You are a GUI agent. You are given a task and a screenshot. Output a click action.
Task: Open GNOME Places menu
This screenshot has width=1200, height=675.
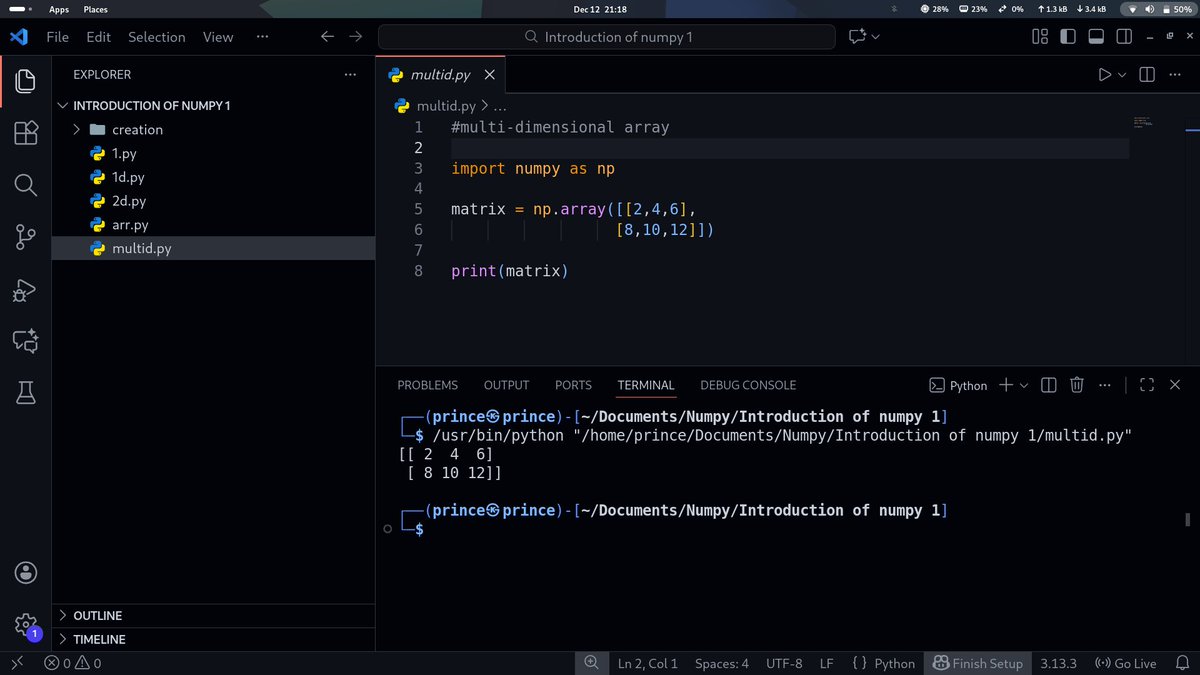click(x=96, y=9)
